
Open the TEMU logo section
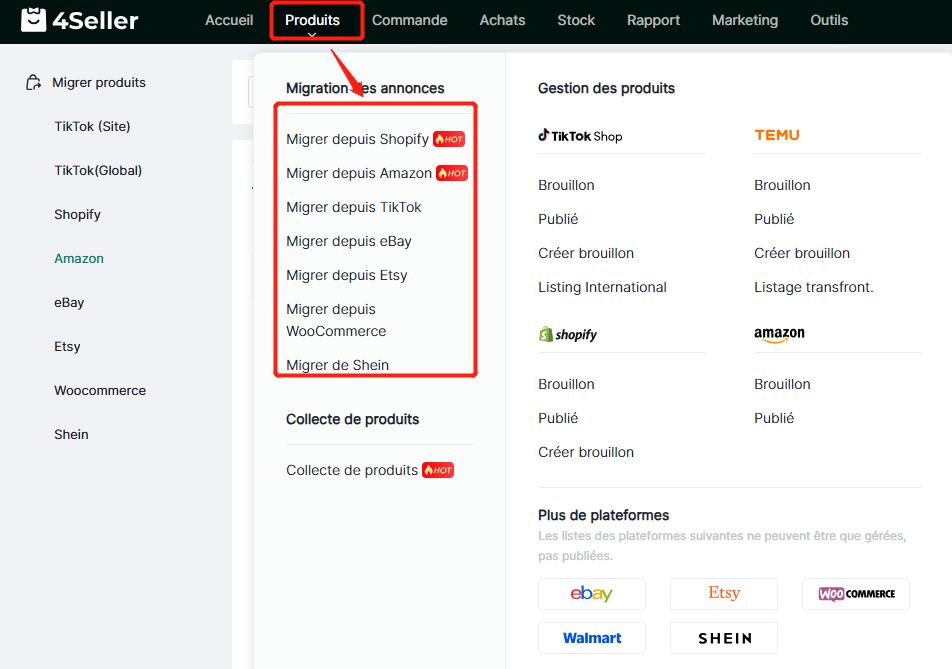pyautogui.click(x=777, y=135)
